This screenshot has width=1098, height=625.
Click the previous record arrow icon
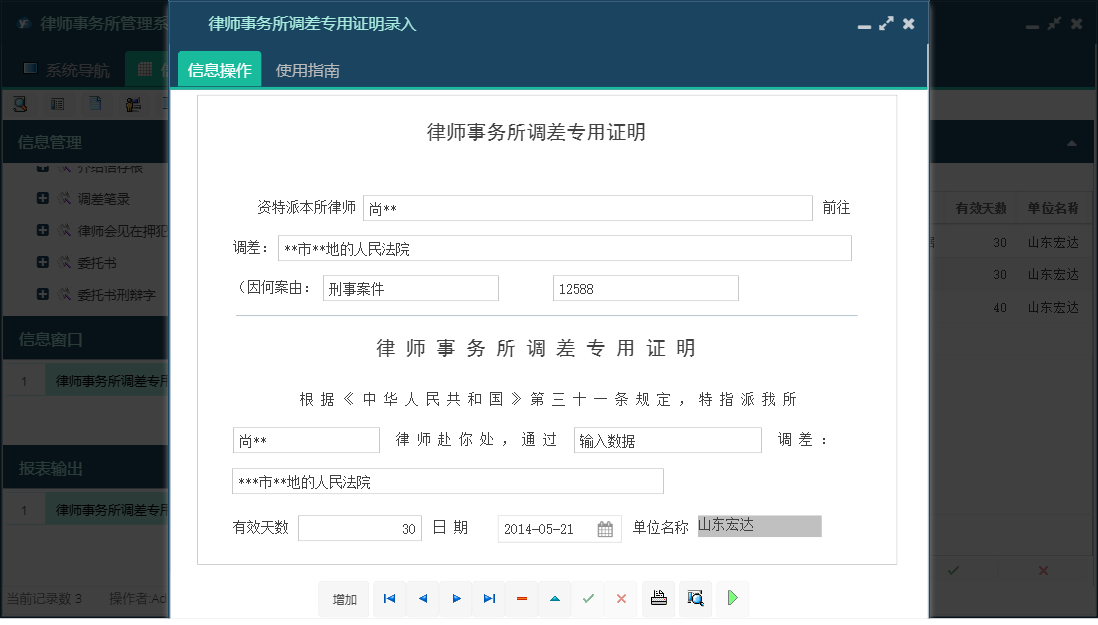(x=422, y=599)
